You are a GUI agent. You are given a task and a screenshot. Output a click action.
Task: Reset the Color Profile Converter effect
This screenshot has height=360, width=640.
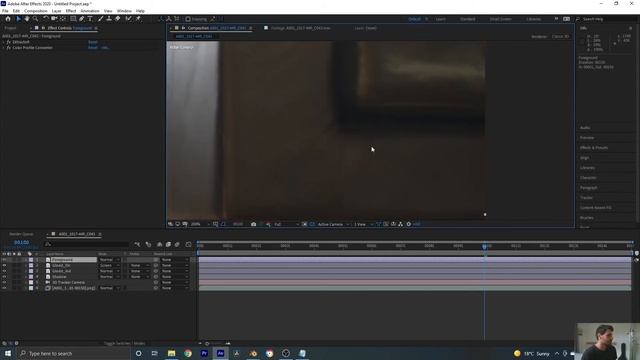pyautogui.click(x=93, y=48)
